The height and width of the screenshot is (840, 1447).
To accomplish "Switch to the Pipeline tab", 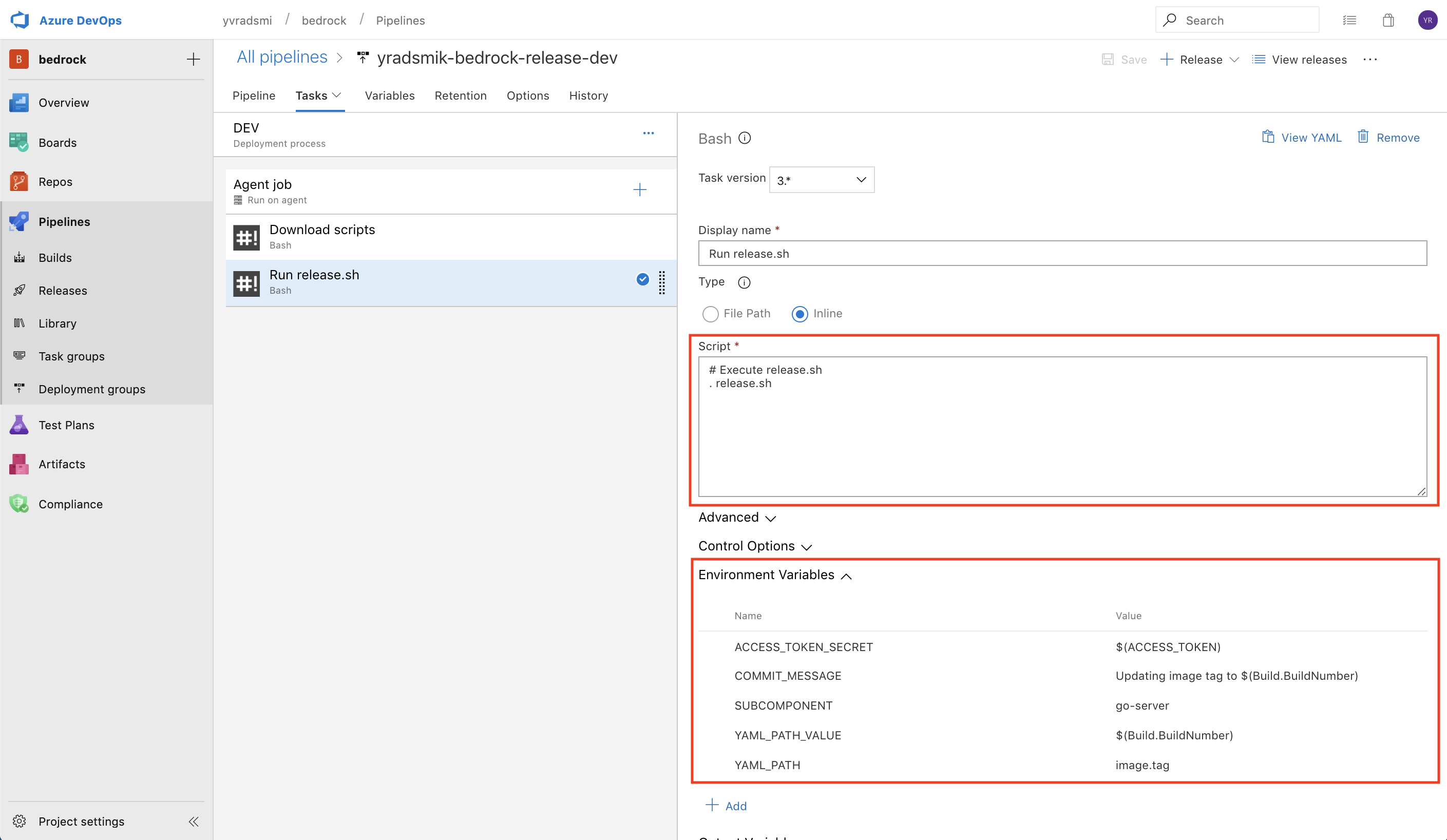I will [x=254, y=96].
